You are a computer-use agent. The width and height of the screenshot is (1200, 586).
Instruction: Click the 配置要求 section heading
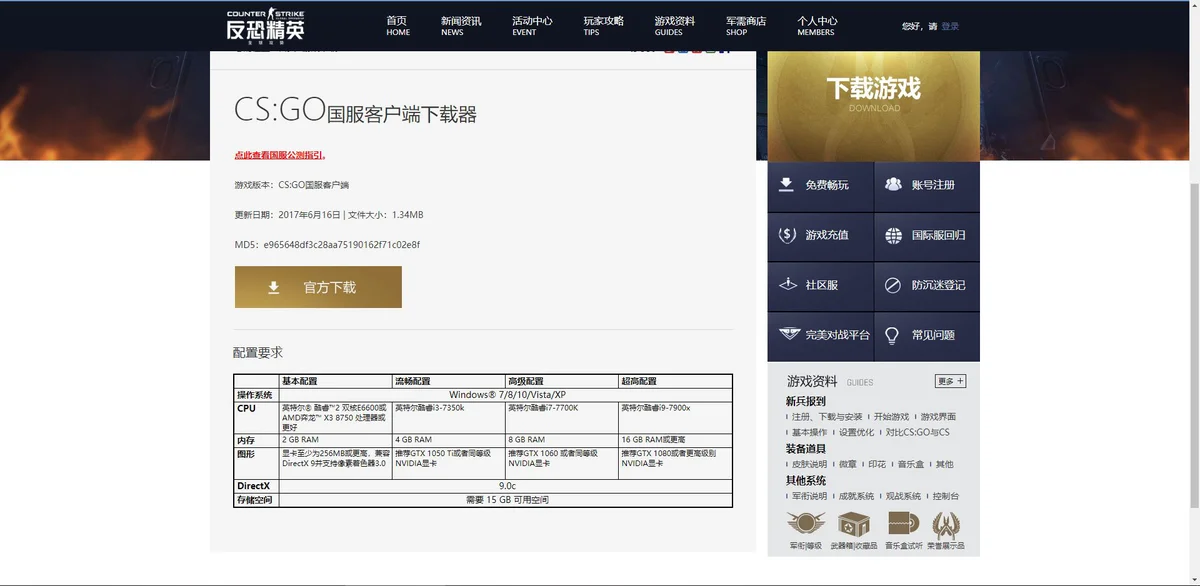(258, 352)
